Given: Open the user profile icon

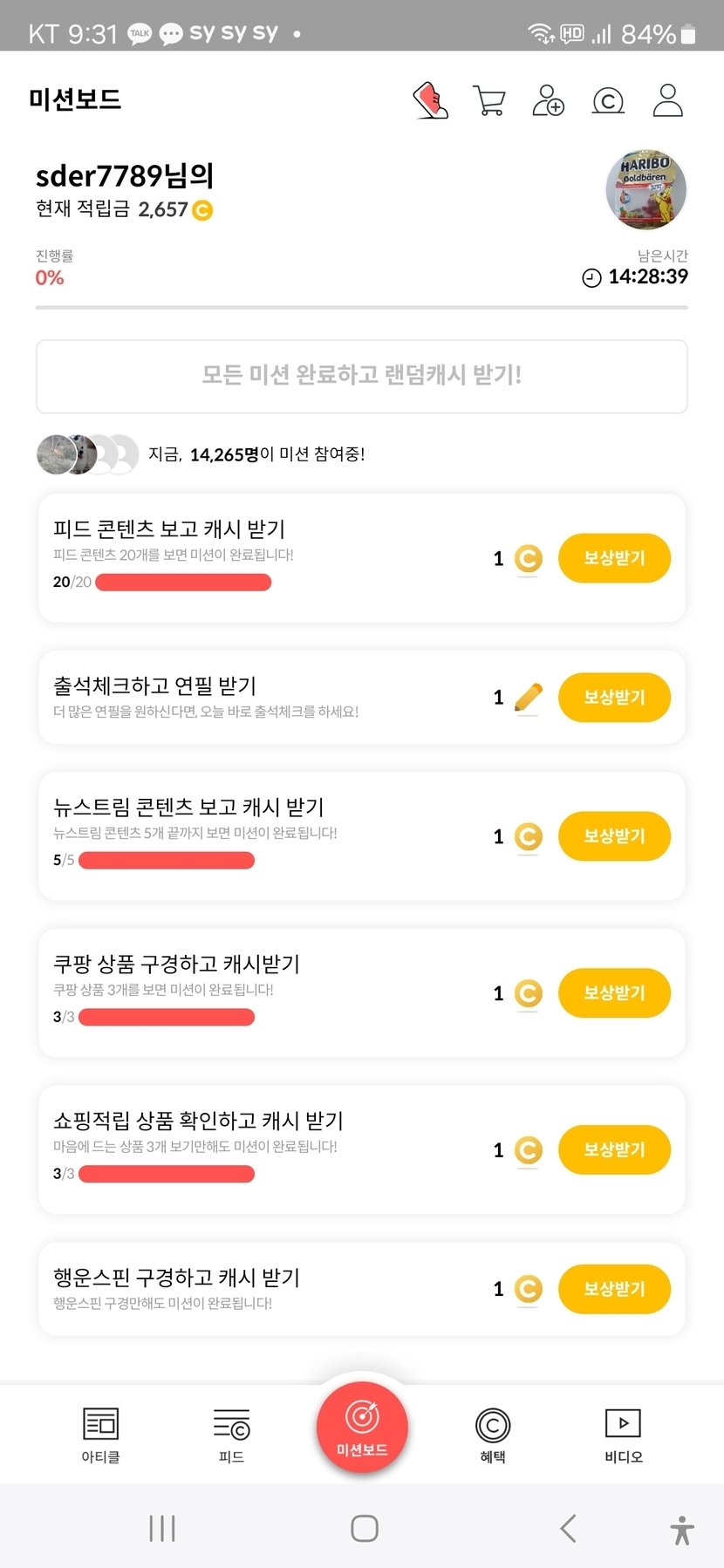Looking at the screenshot, I should 667,100.
